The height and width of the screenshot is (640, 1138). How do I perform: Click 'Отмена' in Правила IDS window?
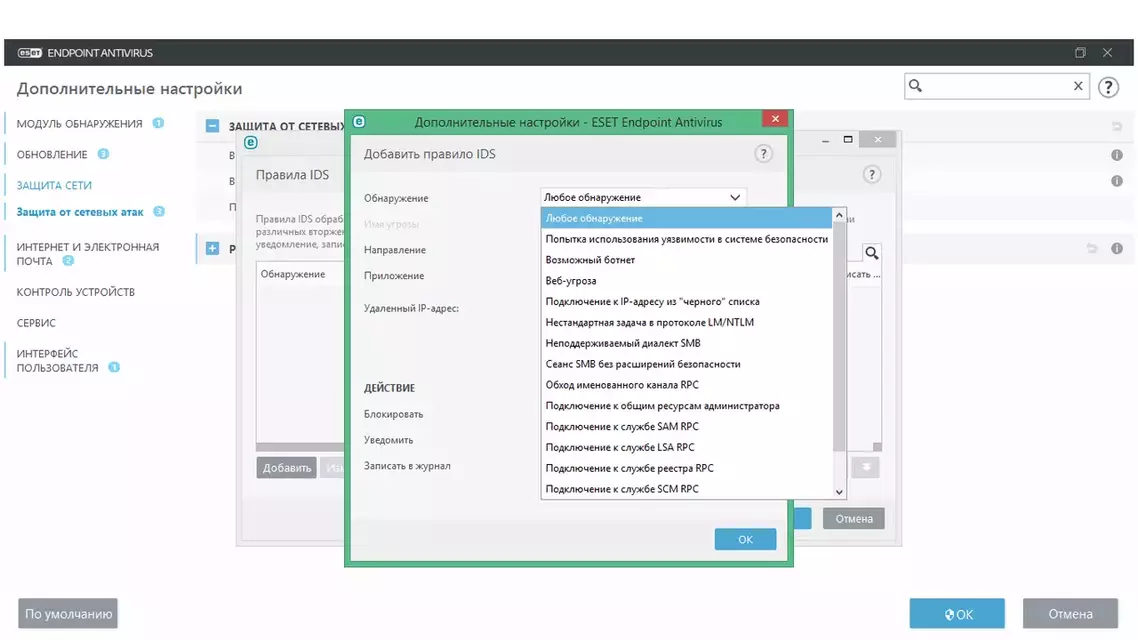pos(854,519)
